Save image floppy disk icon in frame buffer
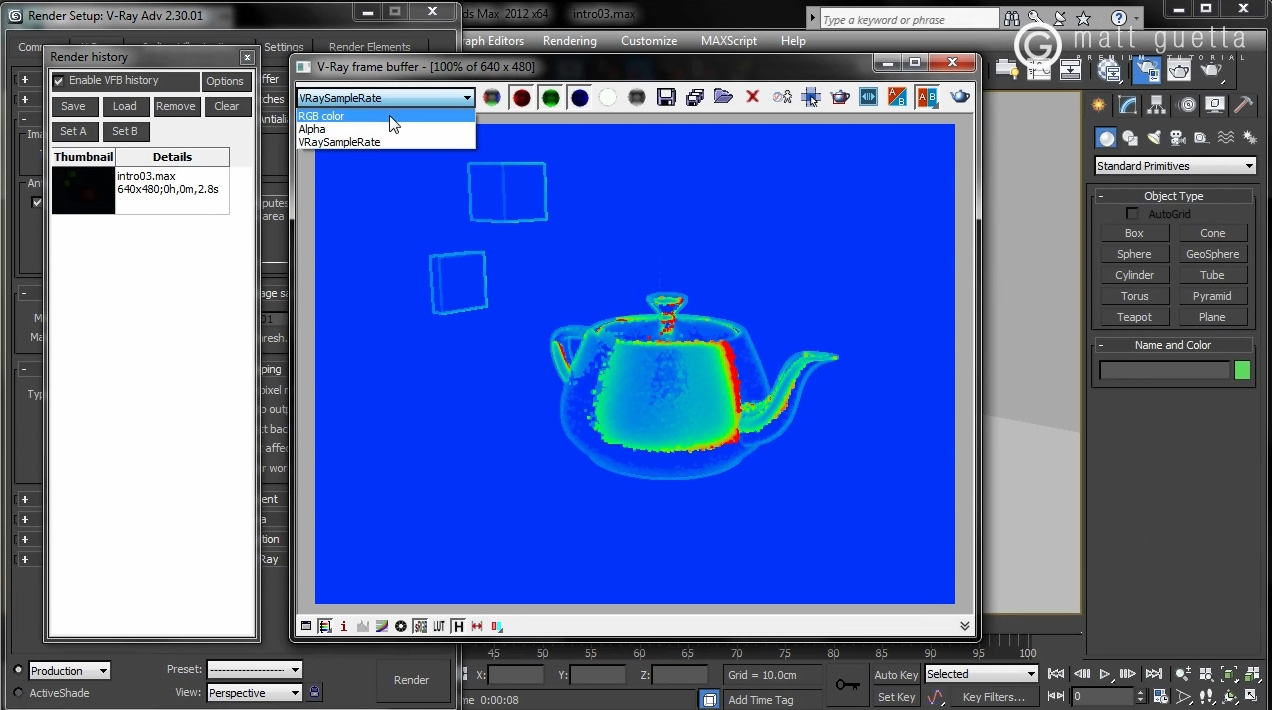This screenshot has height=710, width=1272. point(666,97)
